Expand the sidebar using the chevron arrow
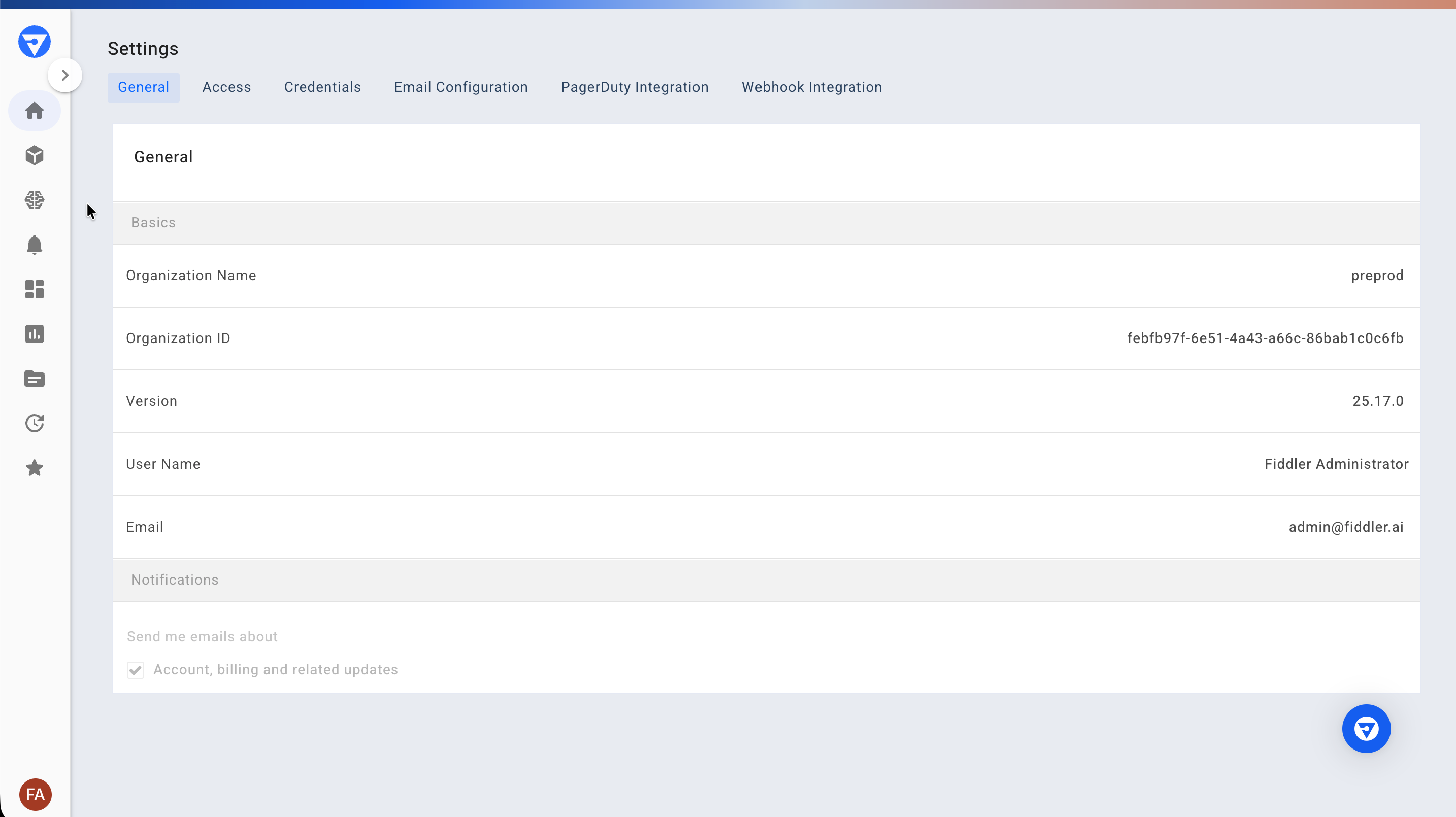1456x817 pixels. pyautogui.click(x=65, y=74)
